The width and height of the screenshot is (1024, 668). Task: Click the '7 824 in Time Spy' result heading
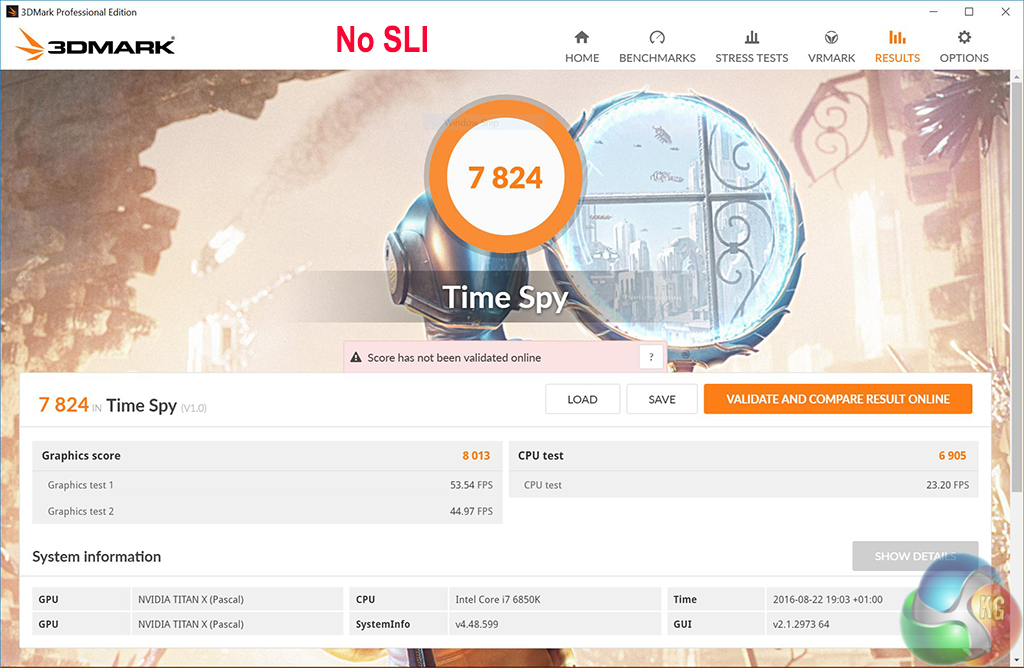(x=123, y=406)
